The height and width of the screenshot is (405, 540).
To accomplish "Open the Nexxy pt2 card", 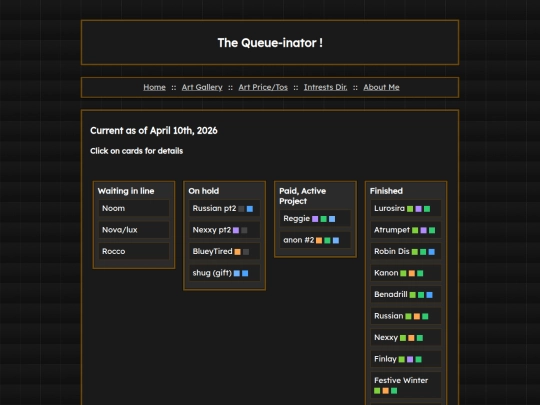I will [x=225, y=230].
